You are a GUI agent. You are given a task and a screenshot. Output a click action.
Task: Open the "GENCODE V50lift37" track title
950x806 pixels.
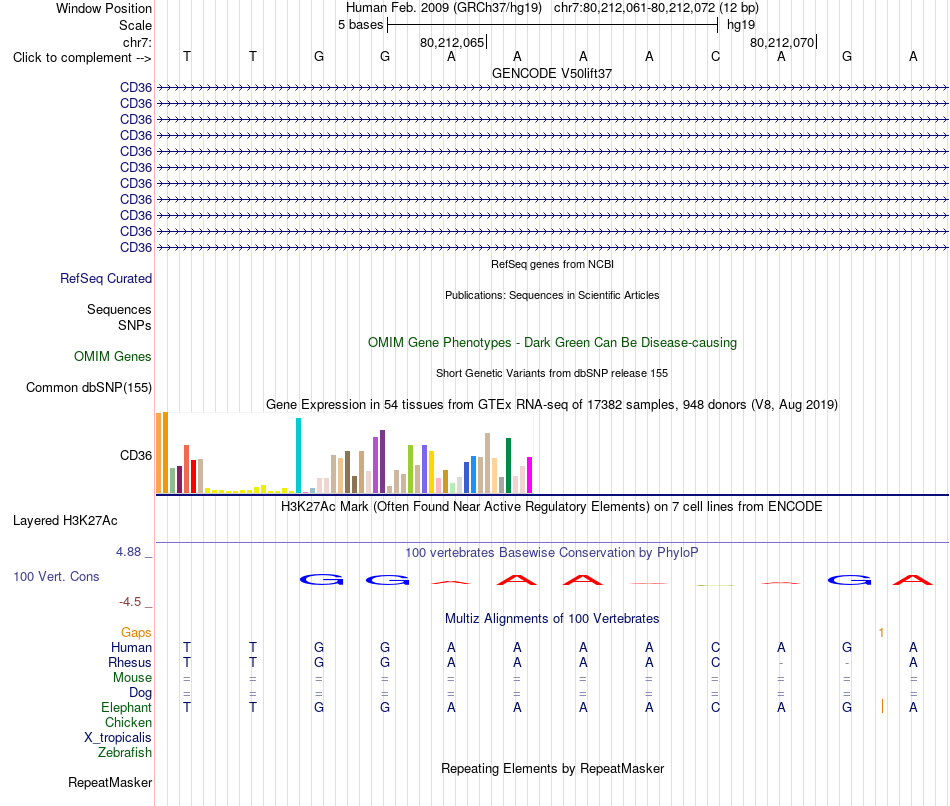tap(552, 73)
